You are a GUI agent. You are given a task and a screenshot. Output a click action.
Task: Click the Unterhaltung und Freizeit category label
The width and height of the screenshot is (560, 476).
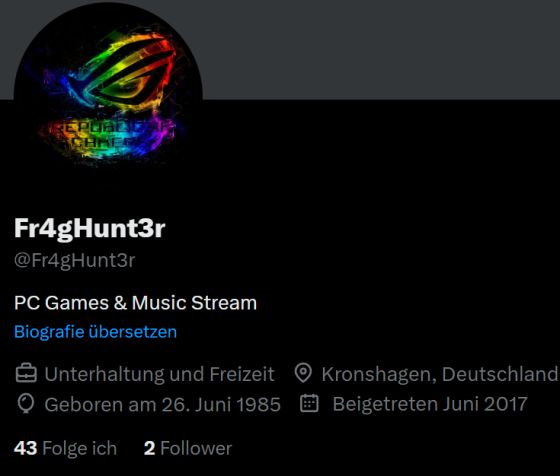pos(159,374)
